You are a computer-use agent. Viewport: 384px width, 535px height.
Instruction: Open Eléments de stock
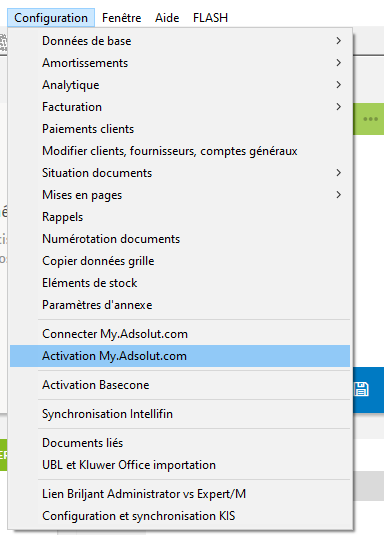(x=180, y=283)
